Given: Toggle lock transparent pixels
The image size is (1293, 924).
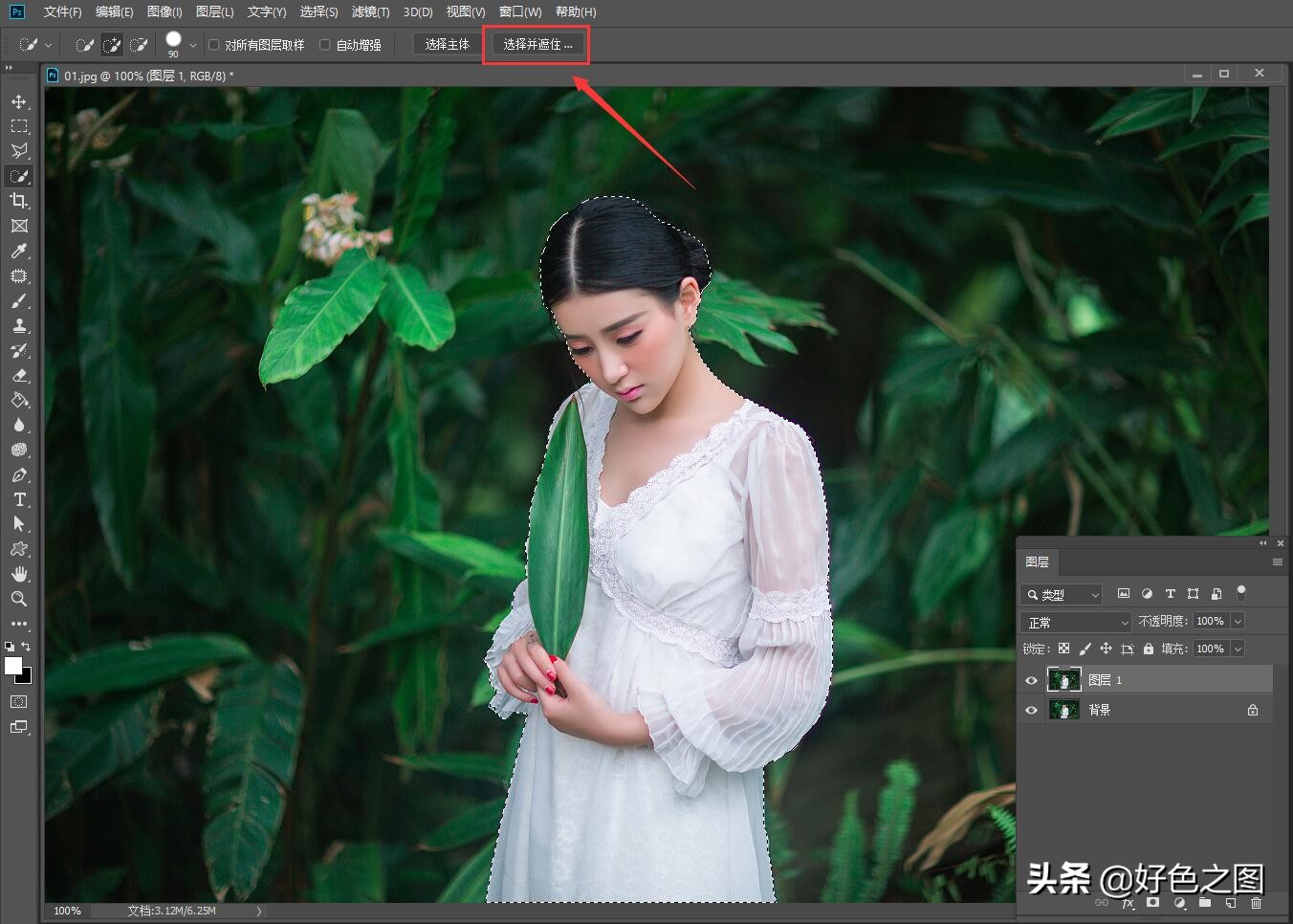Looking at the screenshot, I should pos(1063,649).
